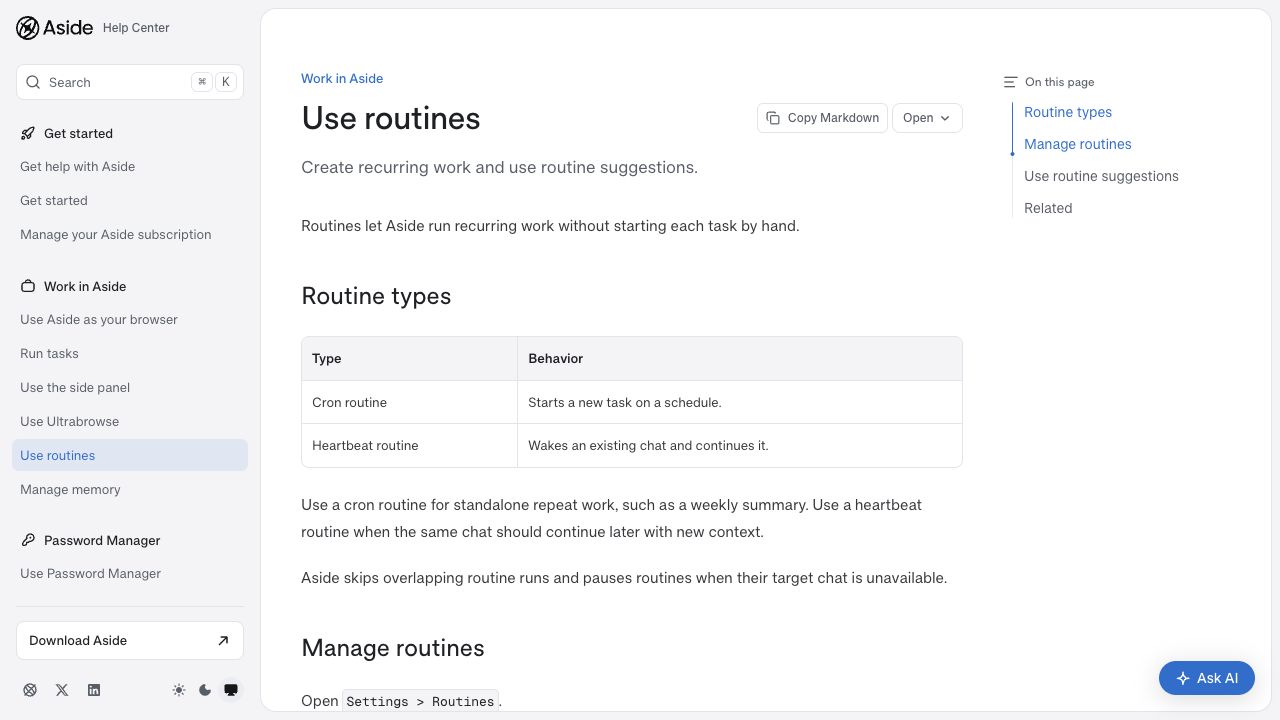The image size is (1280, 720).
Task: Switch to dark theme moon icon
Action: 205,690
